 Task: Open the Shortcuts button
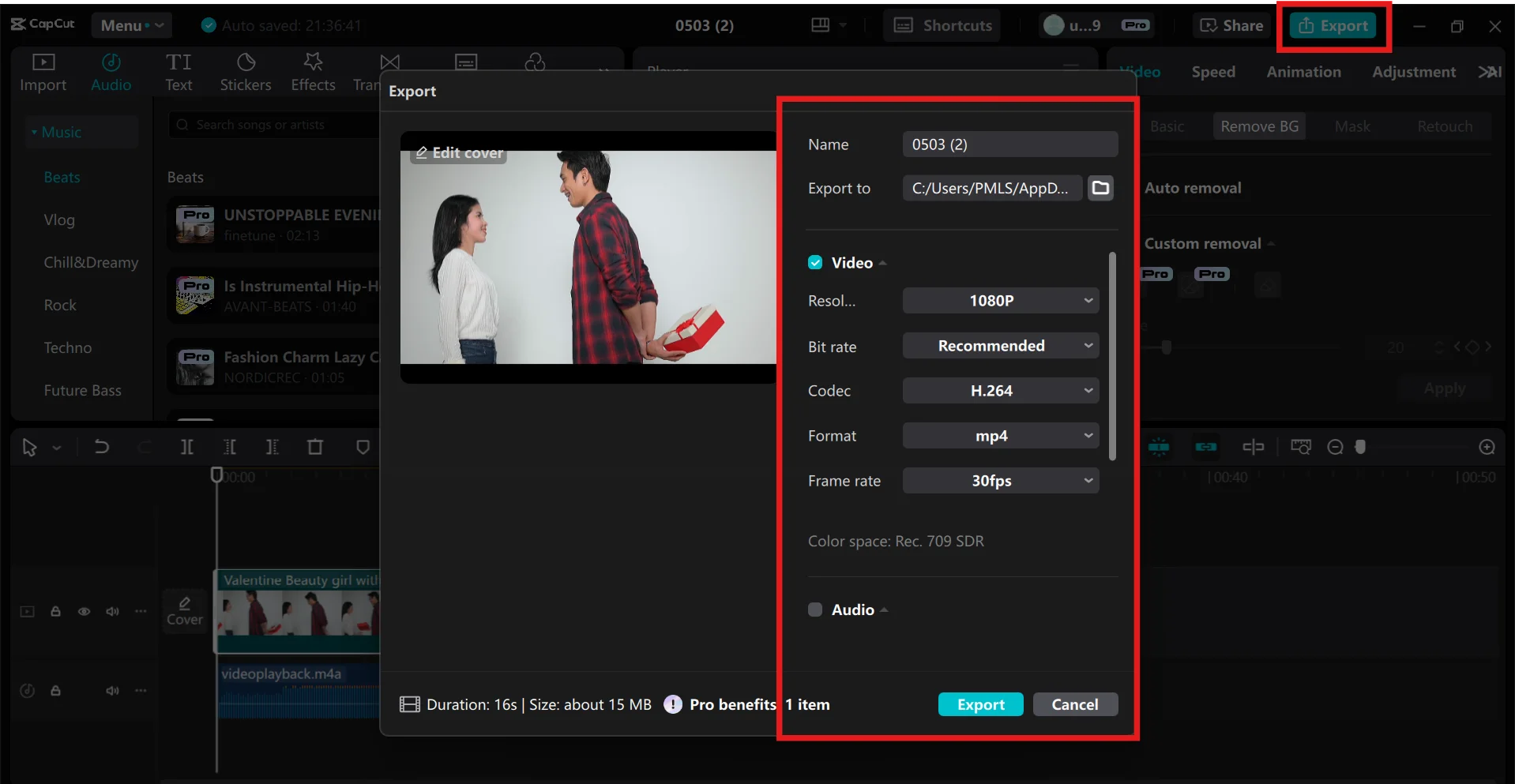[x=942, y=25]
